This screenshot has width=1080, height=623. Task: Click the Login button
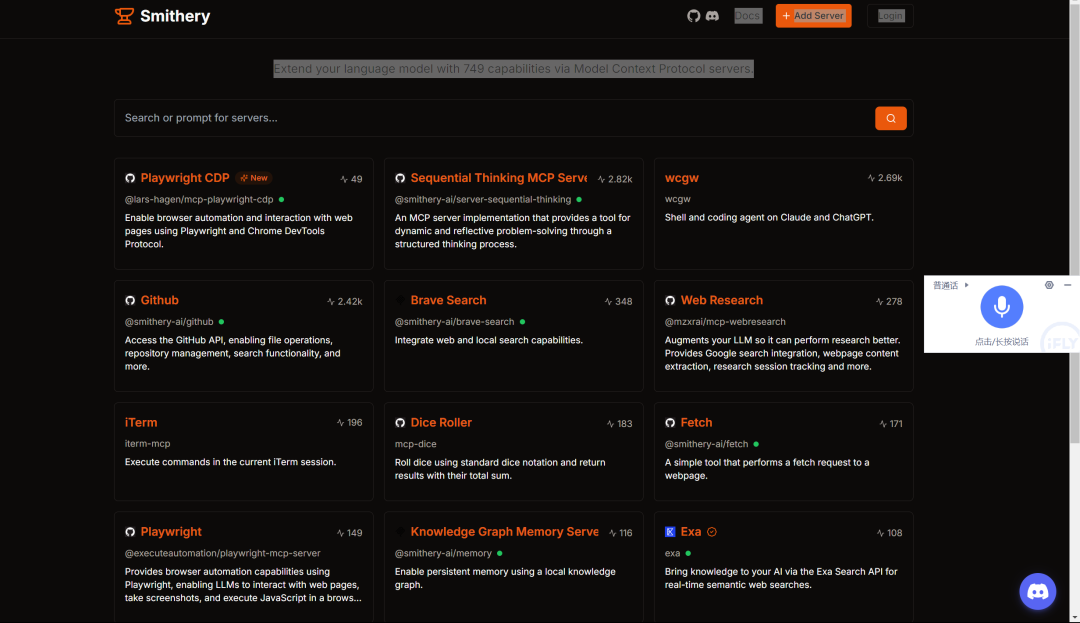[x=890, y=16]
